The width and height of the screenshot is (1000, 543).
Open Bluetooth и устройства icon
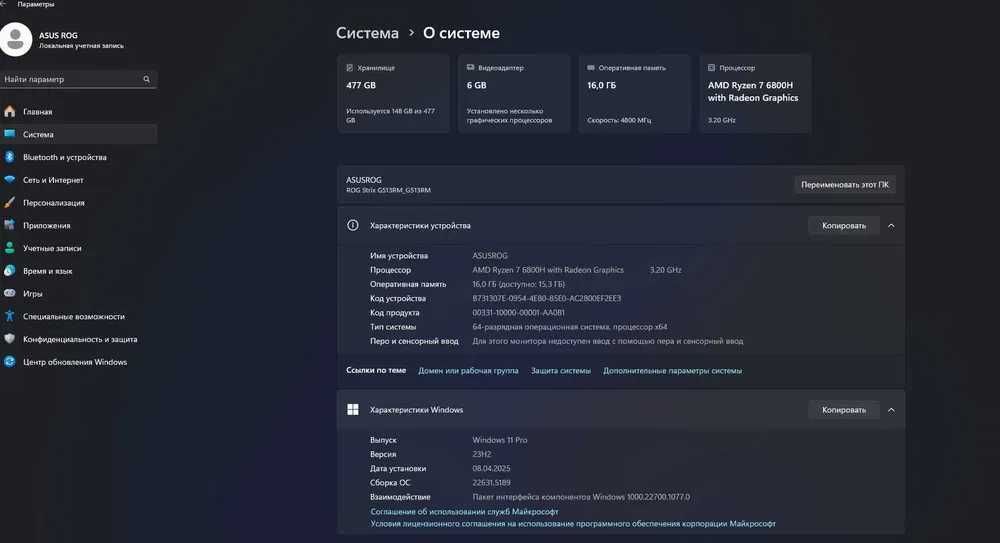pyautogui.click(x=10, y=157)
